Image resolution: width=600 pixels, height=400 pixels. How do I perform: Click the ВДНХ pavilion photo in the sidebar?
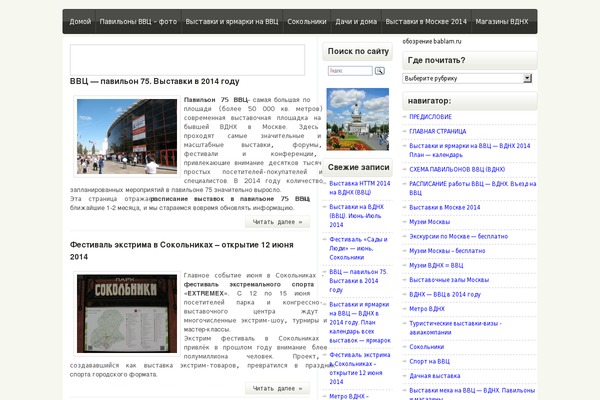point(358,119)
